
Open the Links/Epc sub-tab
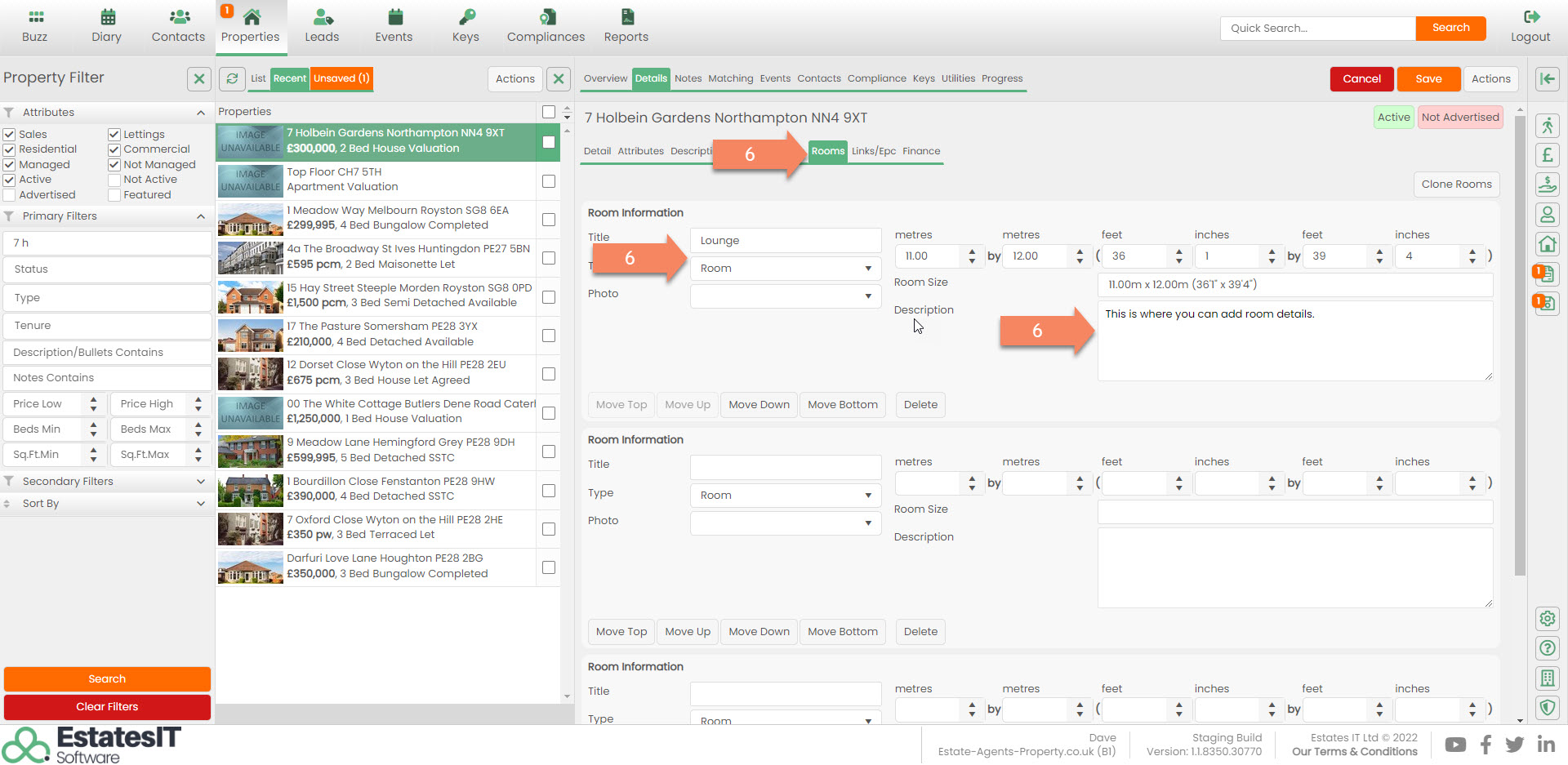pyautogui.click(x=873, y=151)
